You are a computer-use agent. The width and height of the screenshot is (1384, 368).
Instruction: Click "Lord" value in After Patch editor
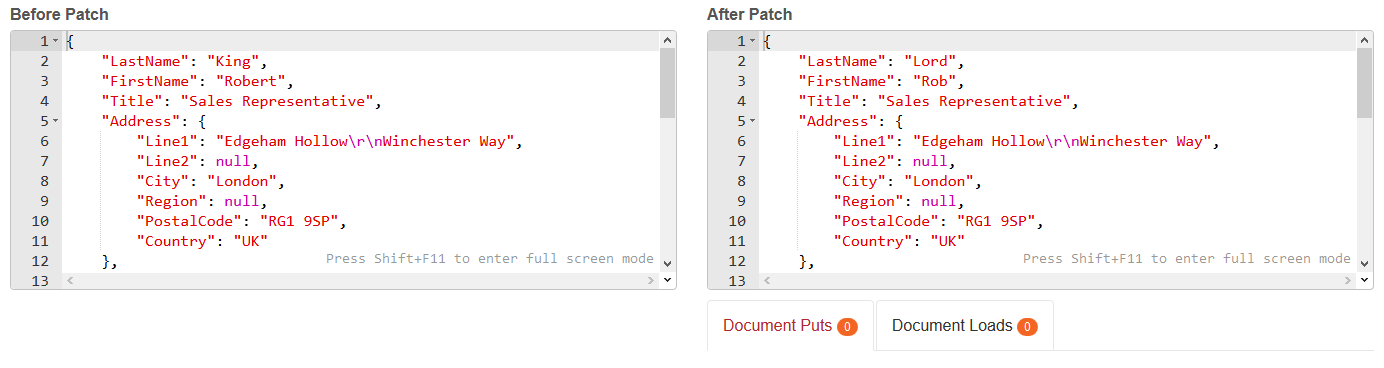coord(930,61)
